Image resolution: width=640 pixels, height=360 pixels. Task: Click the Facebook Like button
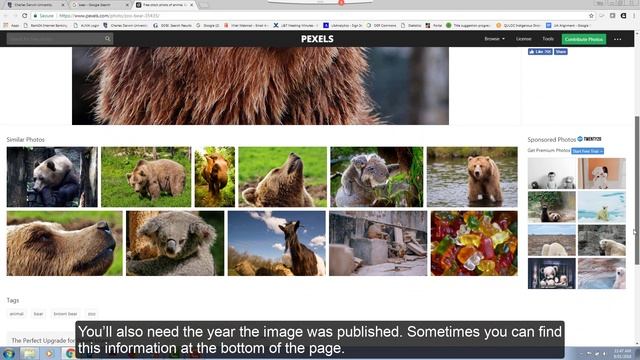click(x=540, y=52)
